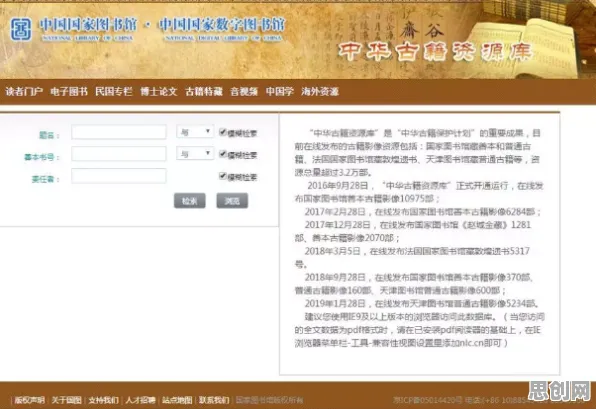Focus the 责任者 input field
The width and height of the screenshot is (596, 409).
click(x=119, y=176)
